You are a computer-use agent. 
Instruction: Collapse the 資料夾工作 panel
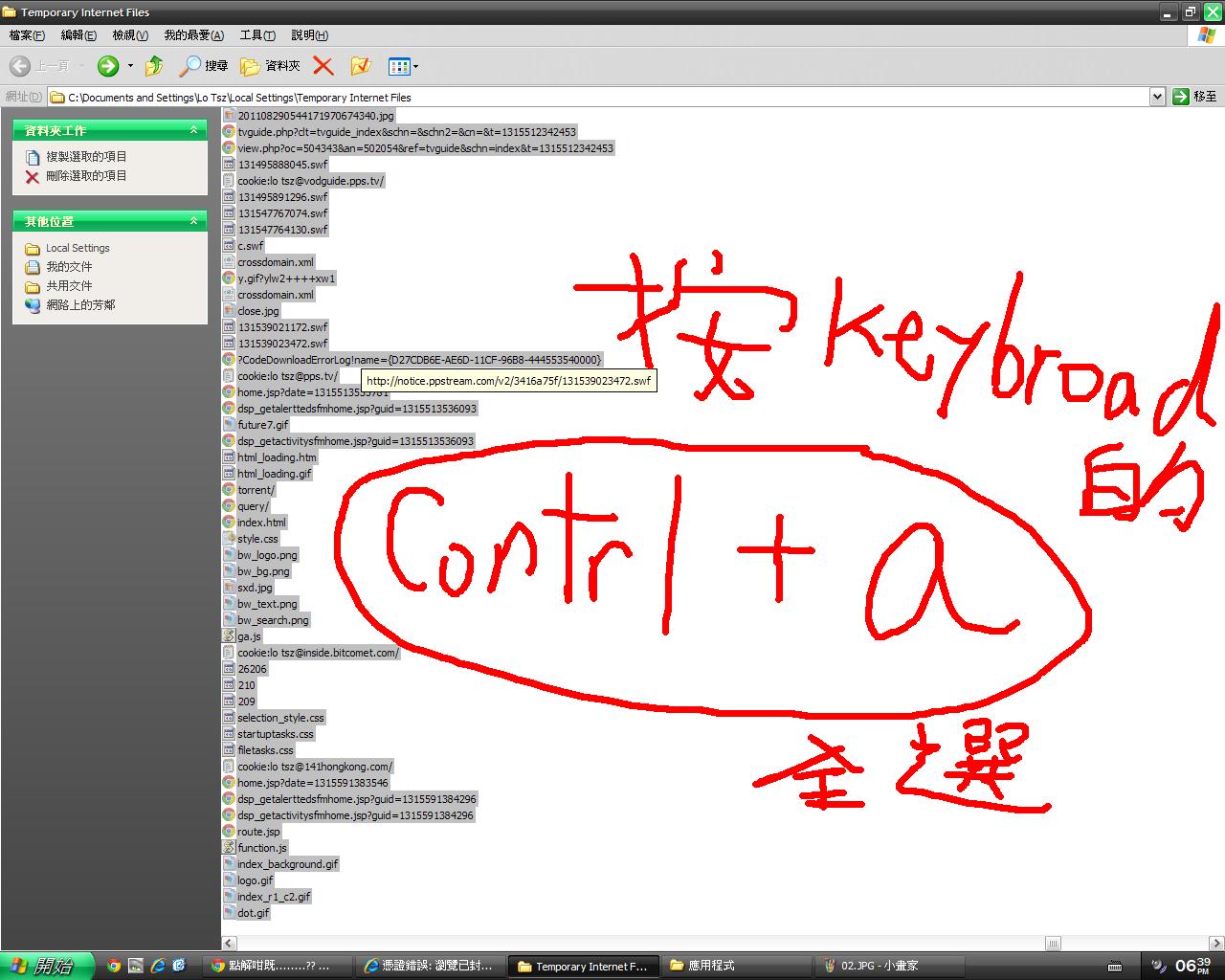pos(193,130)
